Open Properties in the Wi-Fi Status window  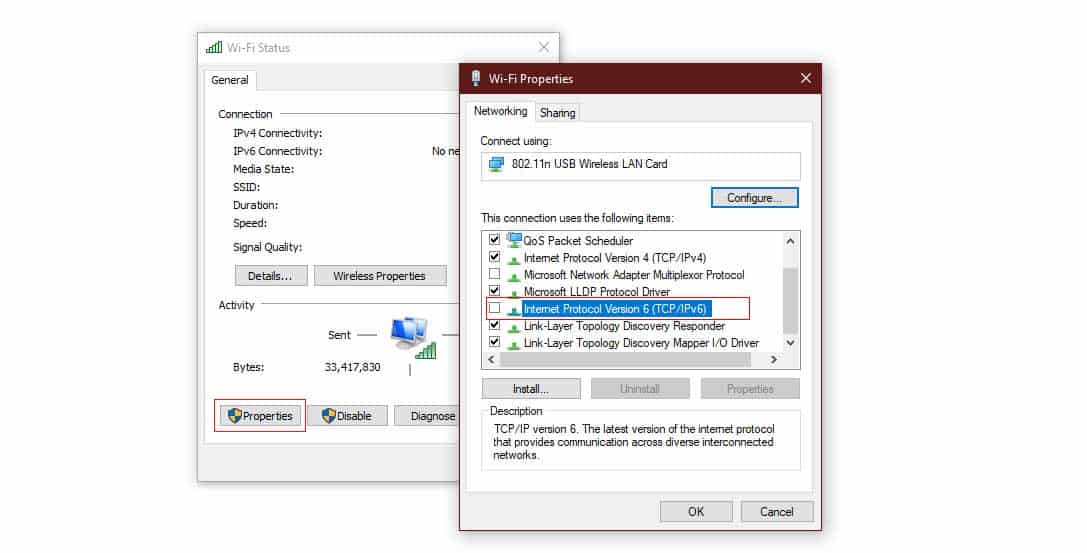tap(261, 416)
